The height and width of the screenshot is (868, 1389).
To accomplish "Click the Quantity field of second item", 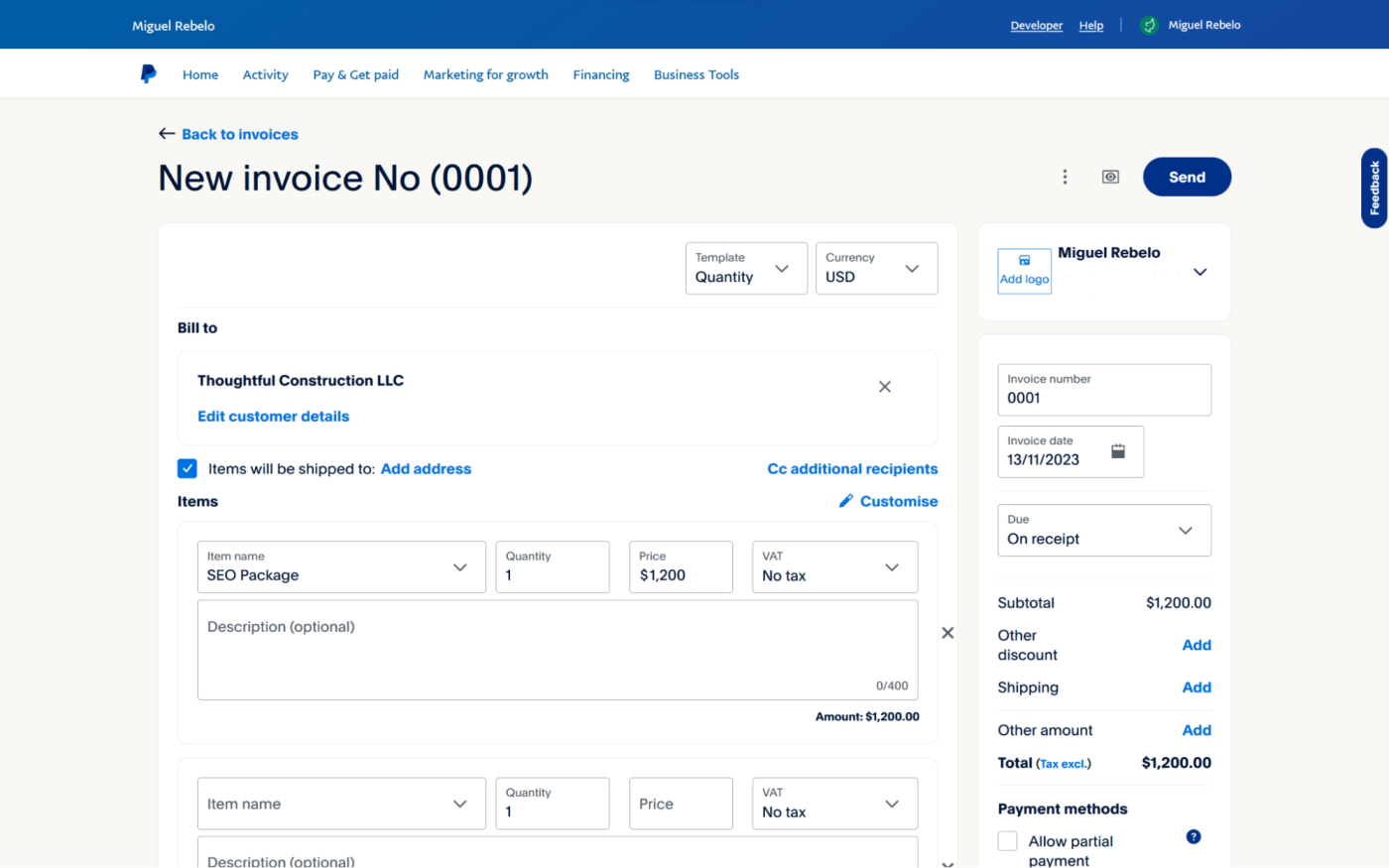I will 553,804.
